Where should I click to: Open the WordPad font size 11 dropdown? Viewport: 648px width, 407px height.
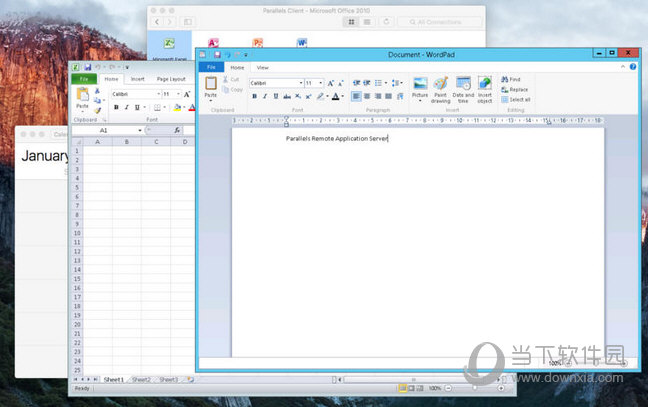321,83
